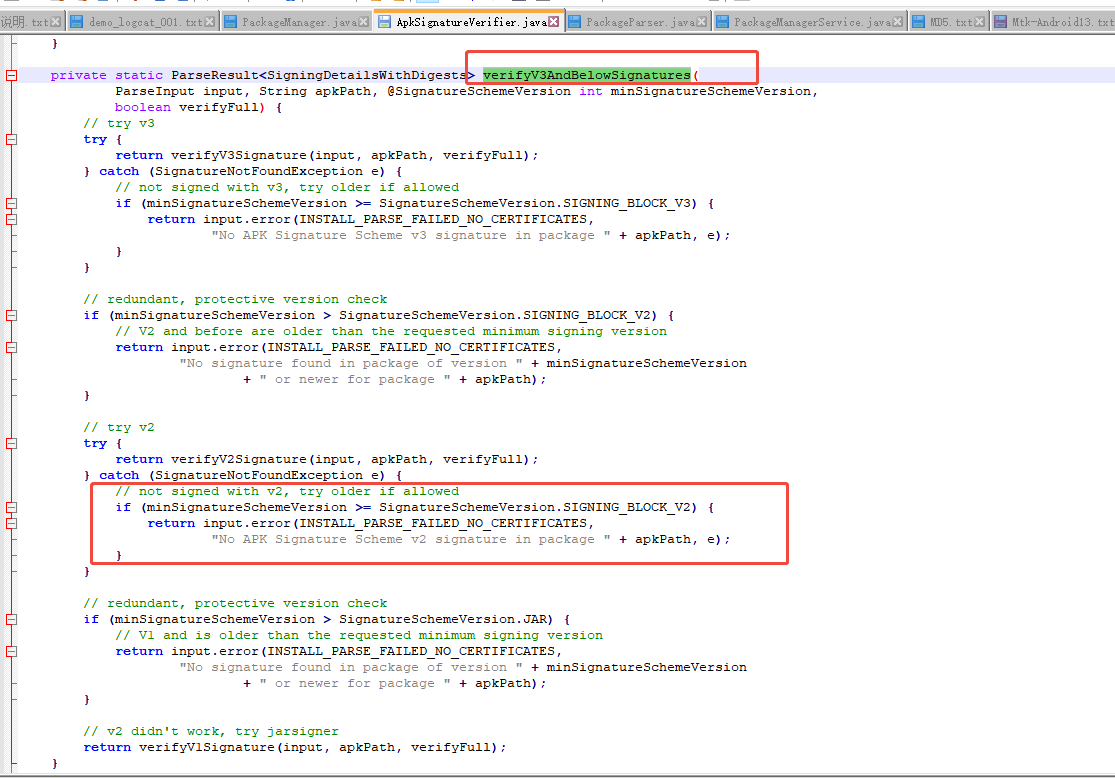The image size is (1115, 778).
Task: Collapse the fold at the v2 return input.error line
Action: [x=11, y=523]
